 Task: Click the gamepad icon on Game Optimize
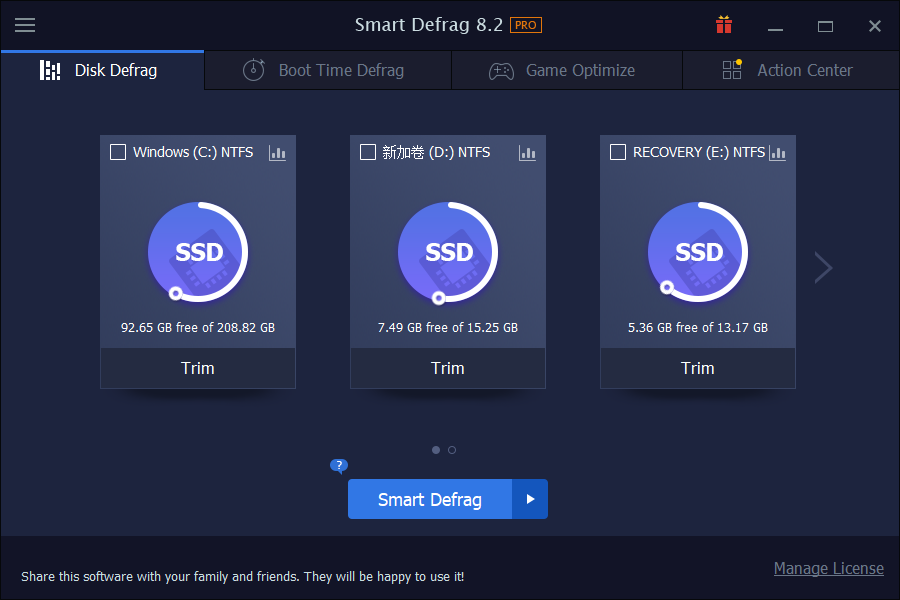point(499,70)
